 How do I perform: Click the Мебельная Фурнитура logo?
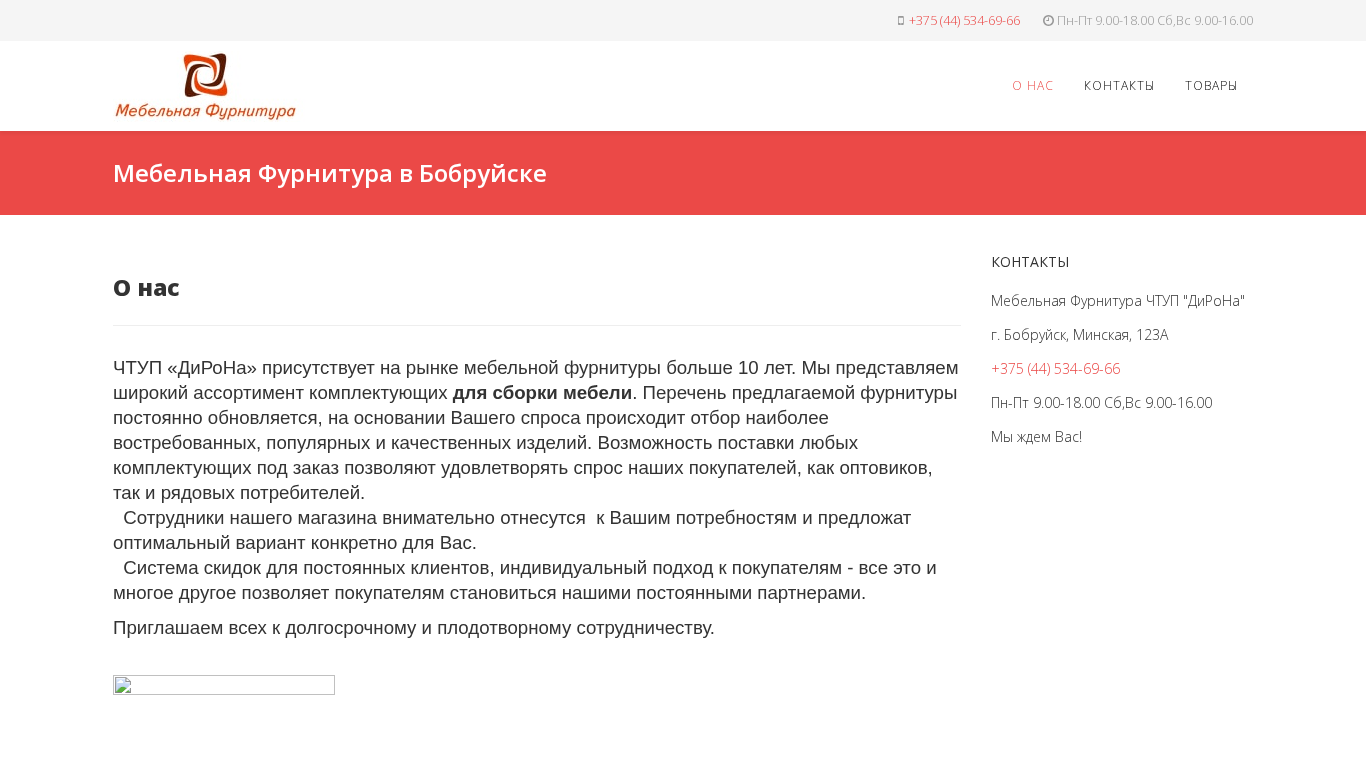pos(205,86)
